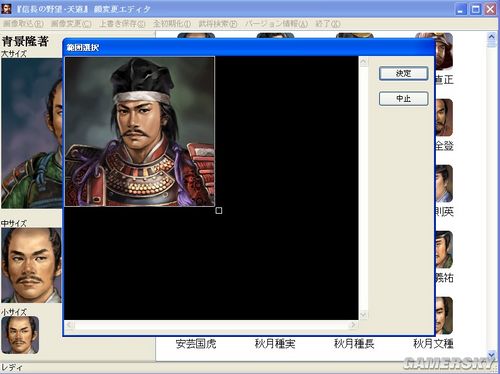Open the 武将検索(F) menu

[x=218, y=24]
